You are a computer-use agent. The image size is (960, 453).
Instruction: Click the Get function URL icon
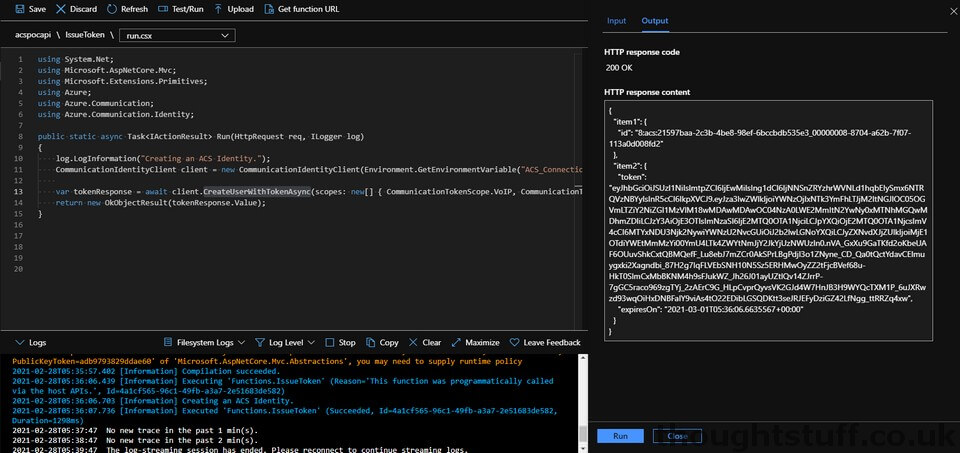(x=269, y=9)
